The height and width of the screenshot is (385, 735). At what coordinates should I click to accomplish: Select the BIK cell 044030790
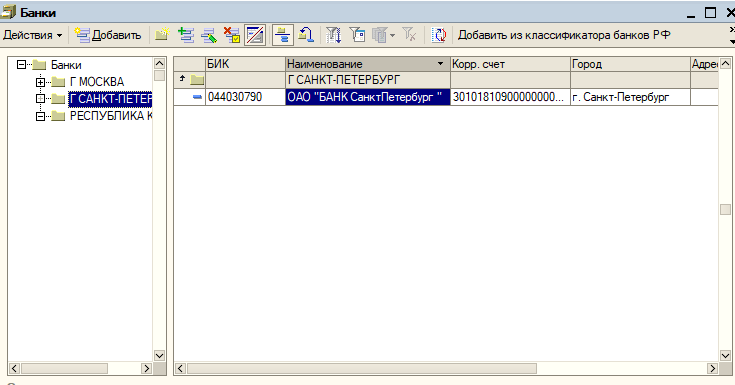pos(245,97)
